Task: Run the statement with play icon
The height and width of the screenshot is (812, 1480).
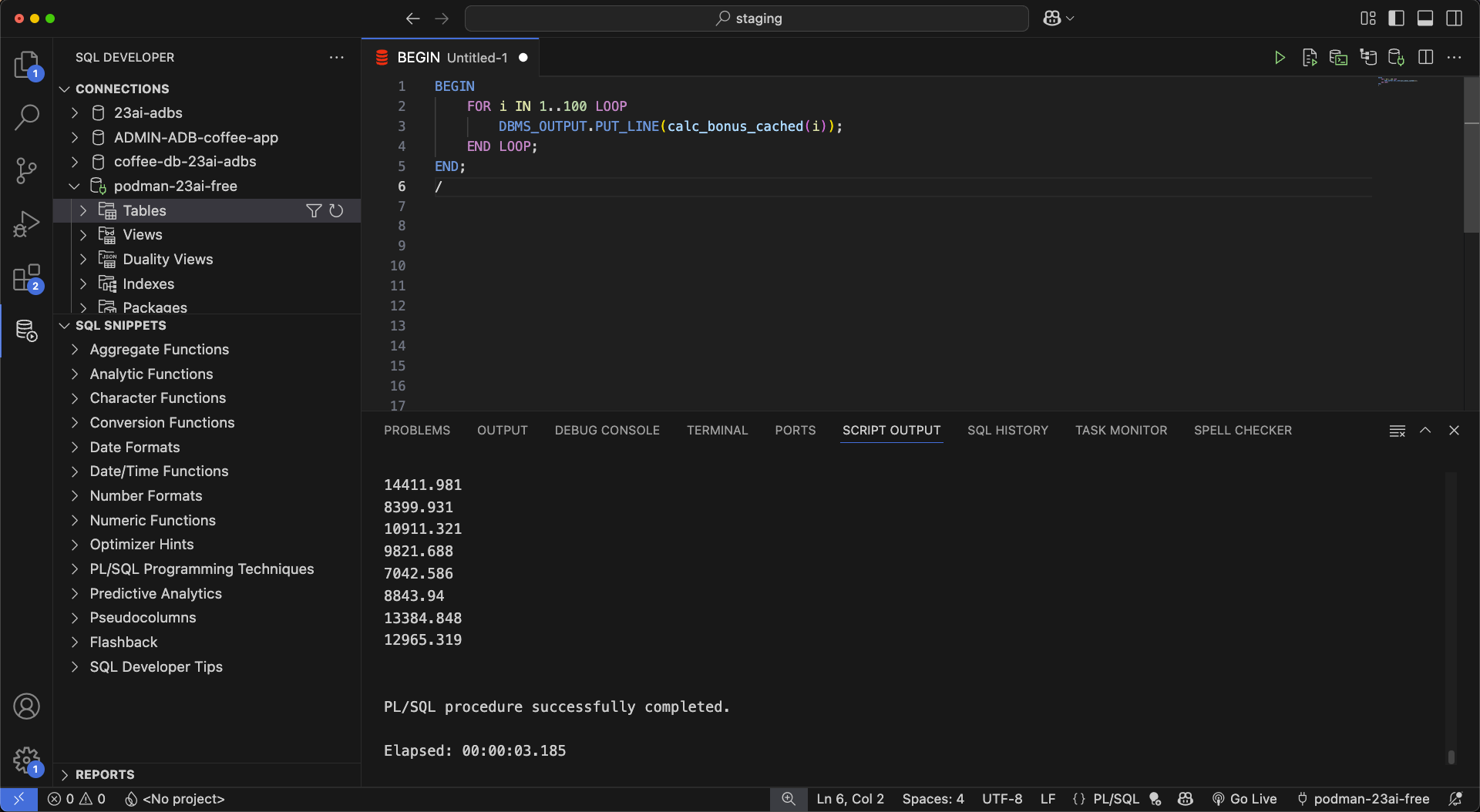Action: click(1280, 58)
